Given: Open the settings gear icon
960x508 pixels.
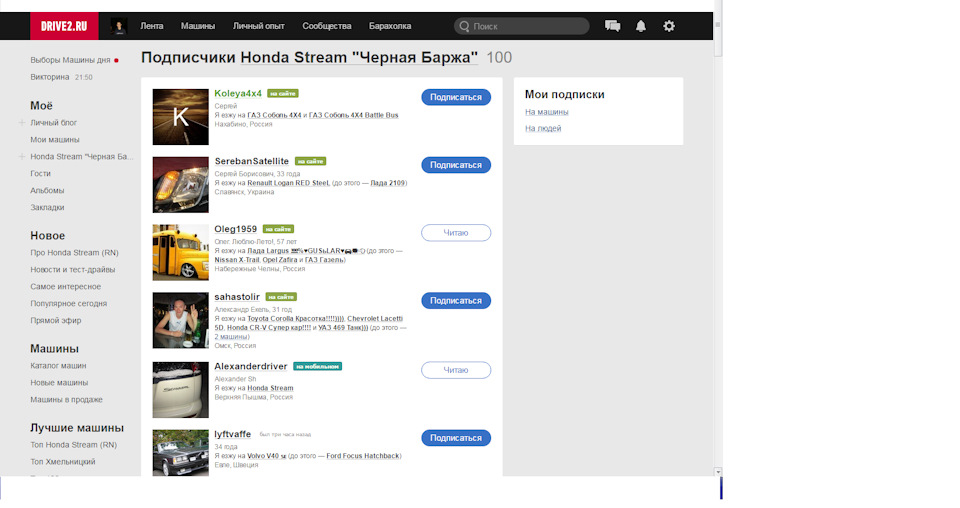Looking at the screenshot, I should pyautogui.click(x=669, y=26).
